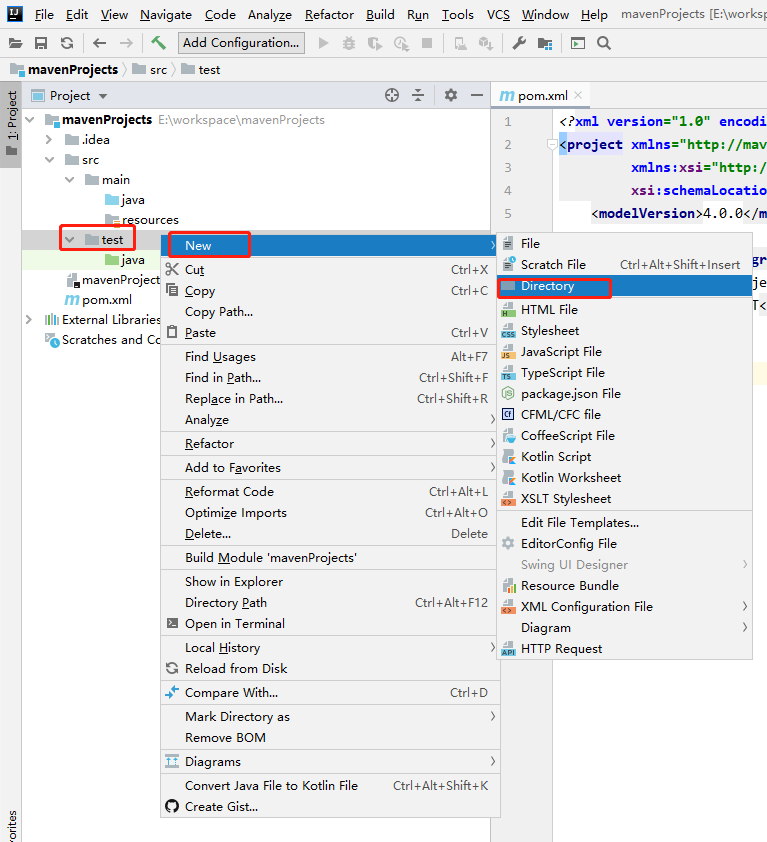The height and width of the screenshot is (842, 767).
Task: Collapse the main folder
Action: click(x=70, y=180)
